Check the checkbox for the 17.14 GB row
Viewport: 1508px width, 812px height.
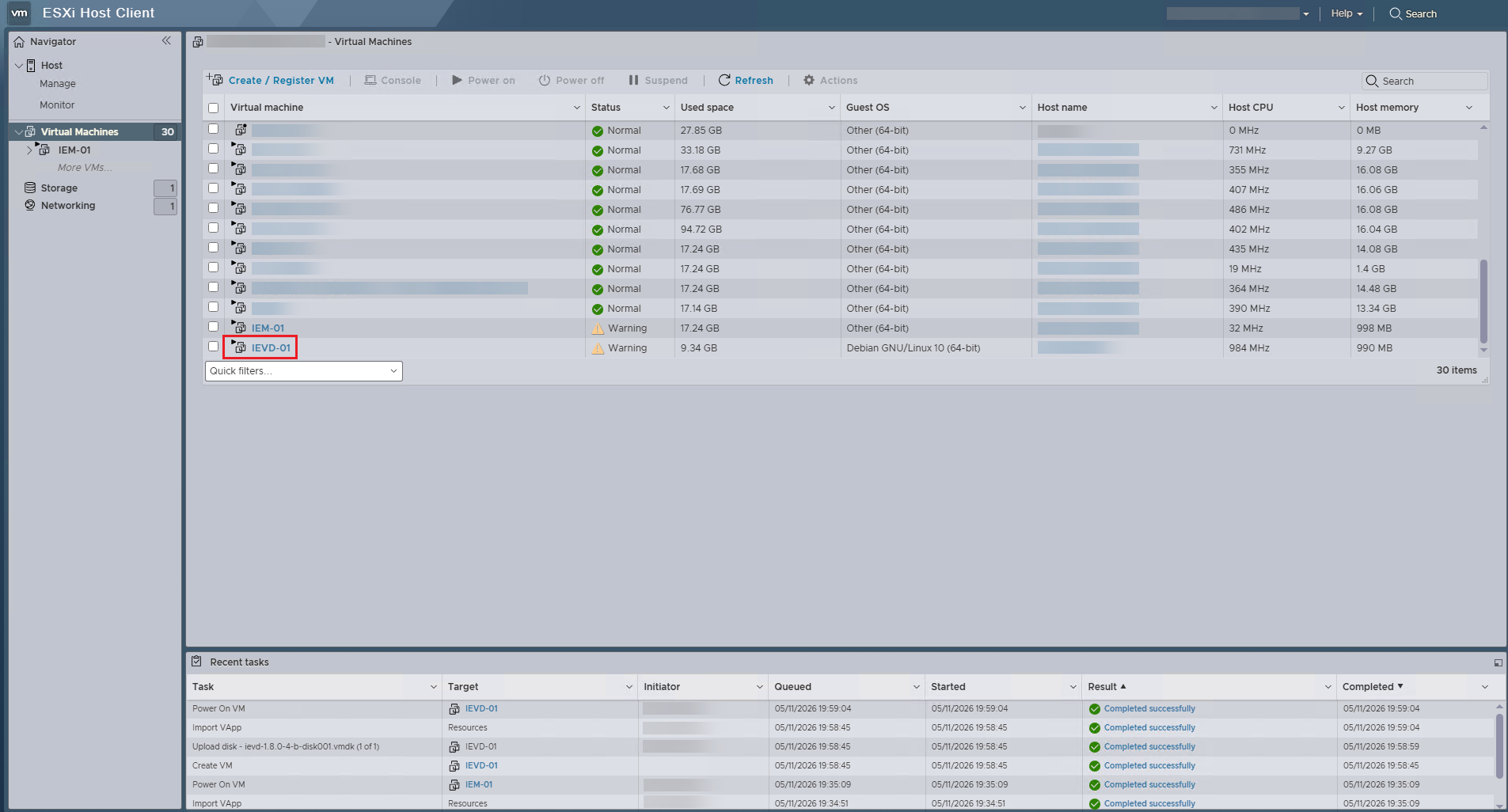[213, 307]
